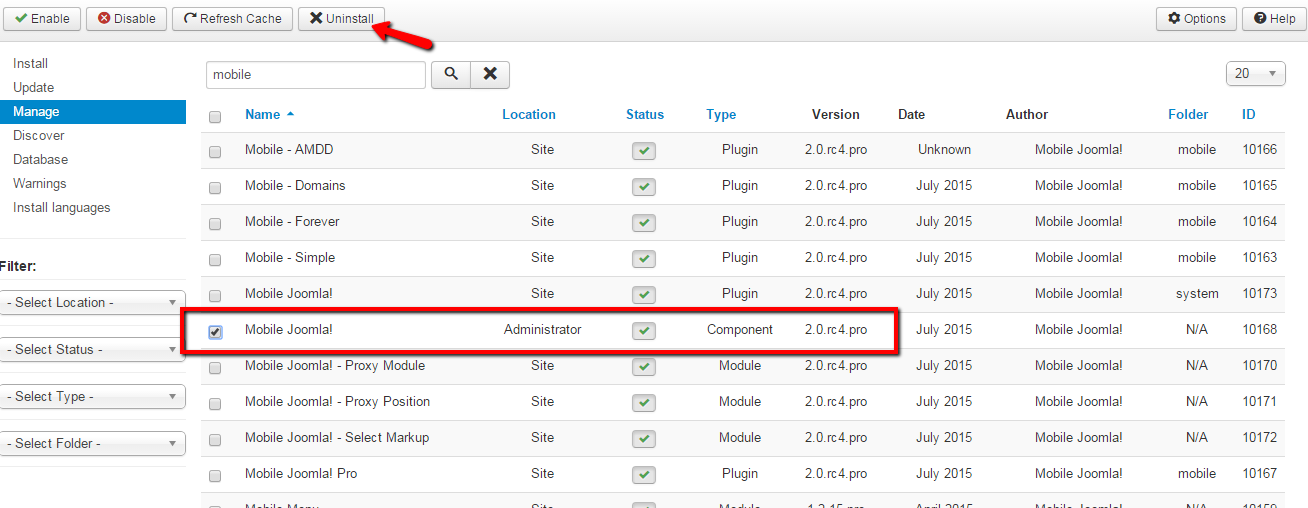The height and width of the screenshot is (508, 1308).
Task: Toggle status icon for Mobile - Simple
Action: coord(644,258)
